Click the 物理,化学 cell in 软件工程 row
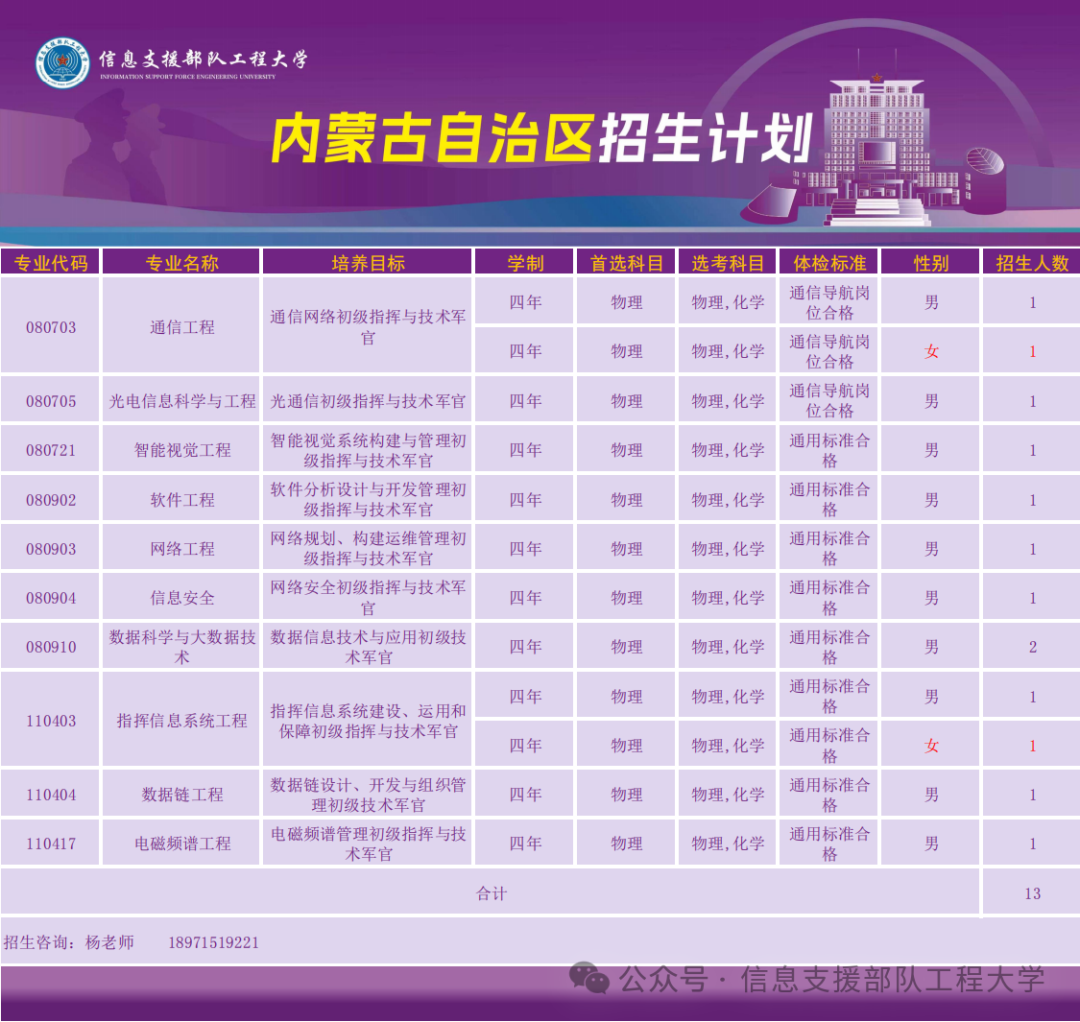Screen dimensions: 1080x1022 pyautogui.click(x=728, y=500)
